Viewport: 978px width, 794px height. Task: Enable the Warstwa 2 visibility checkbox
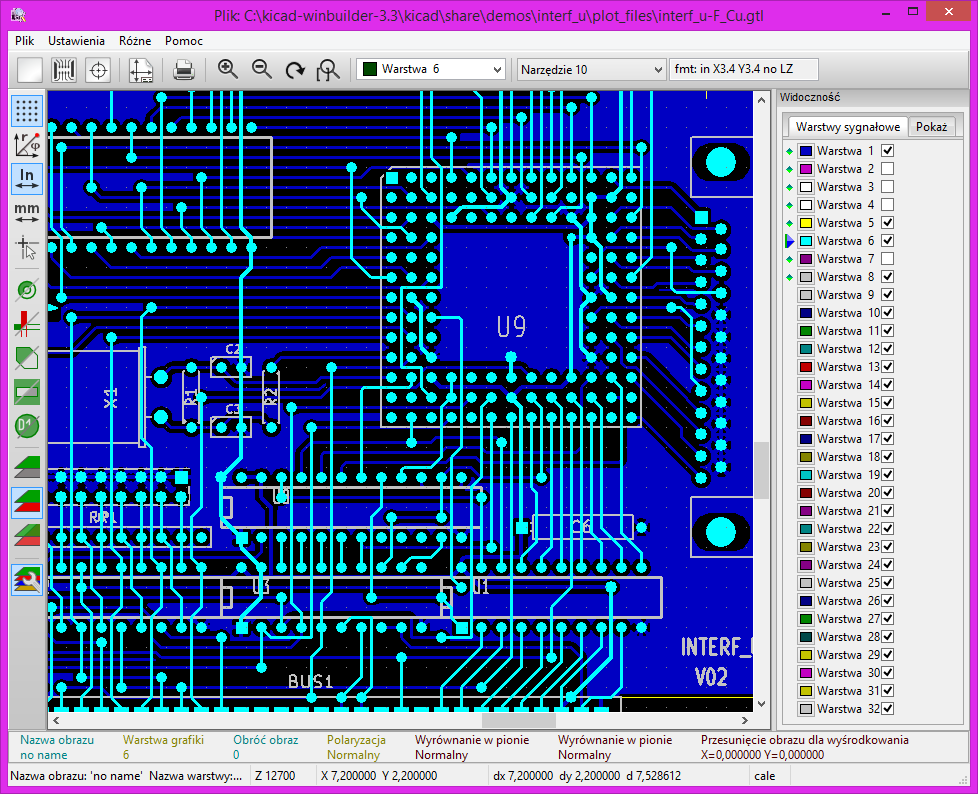(x=888, y=168)
